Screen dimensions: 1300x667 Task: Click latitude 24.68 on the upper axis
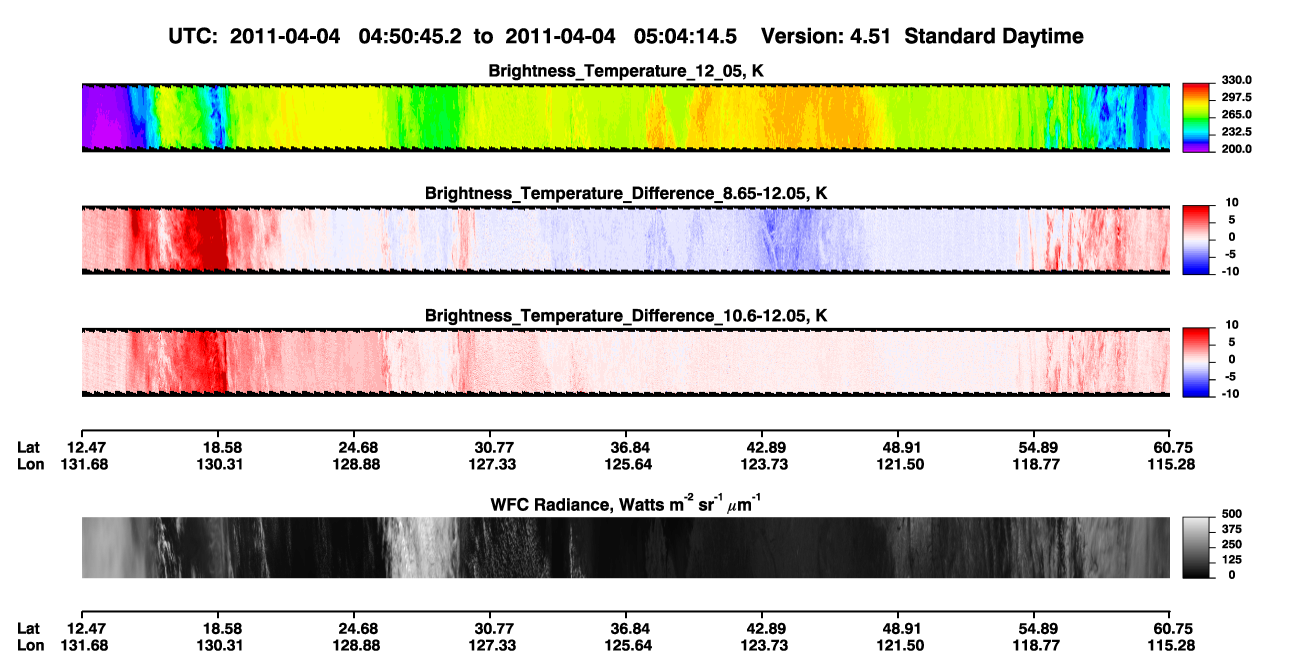click(353, 447)
